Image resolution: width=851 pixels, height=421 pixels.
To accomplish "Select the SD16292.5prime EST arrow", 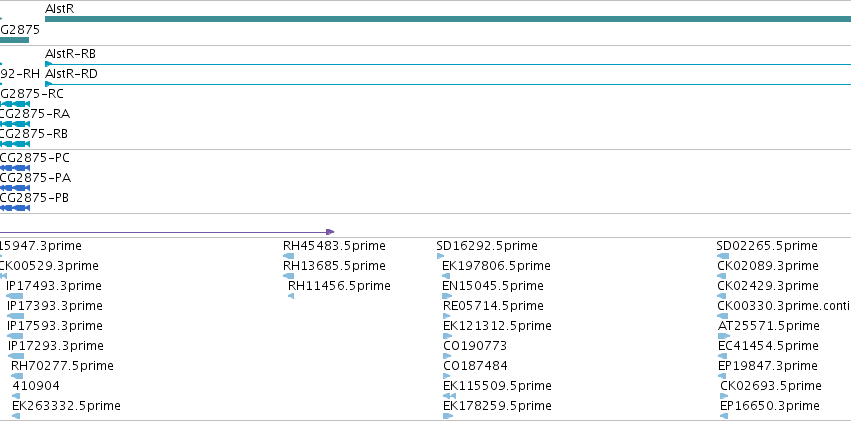I will 440,256.
